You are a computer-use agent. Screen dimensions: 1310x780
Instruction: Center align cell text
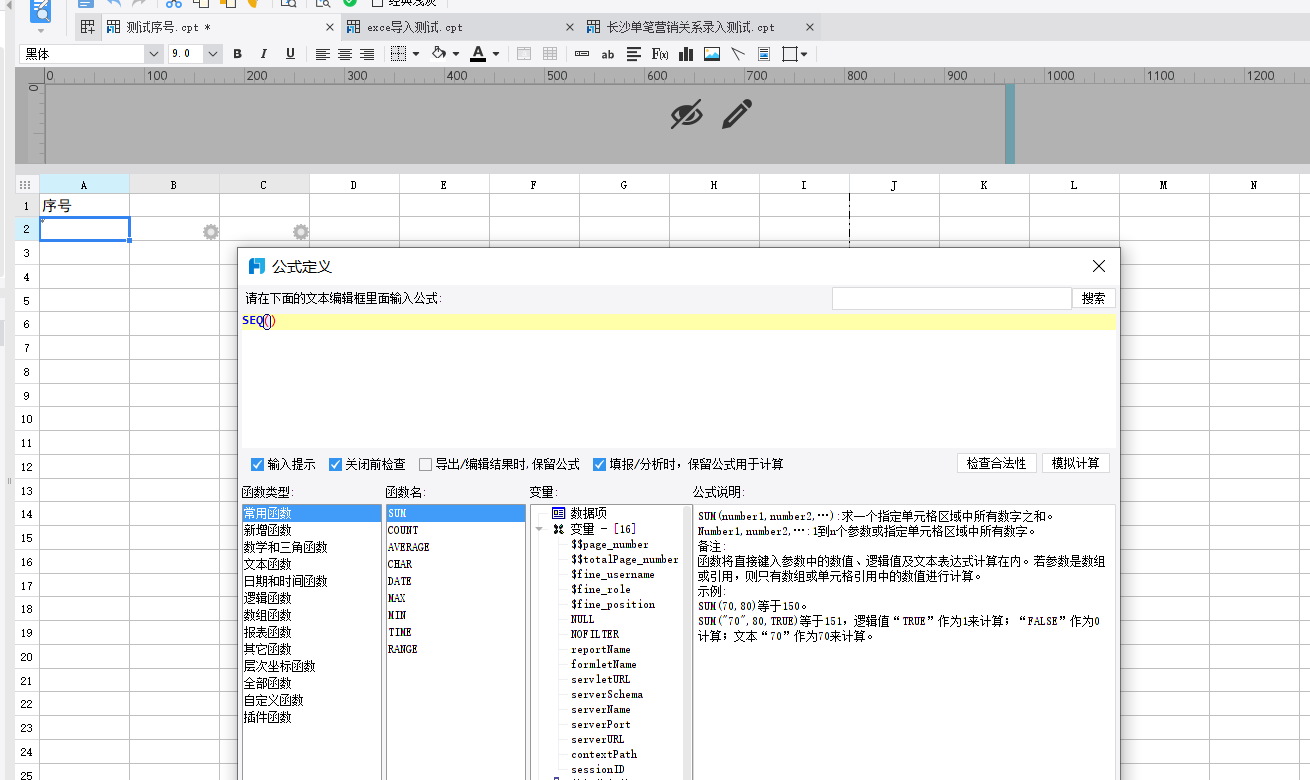pos(345,54)
